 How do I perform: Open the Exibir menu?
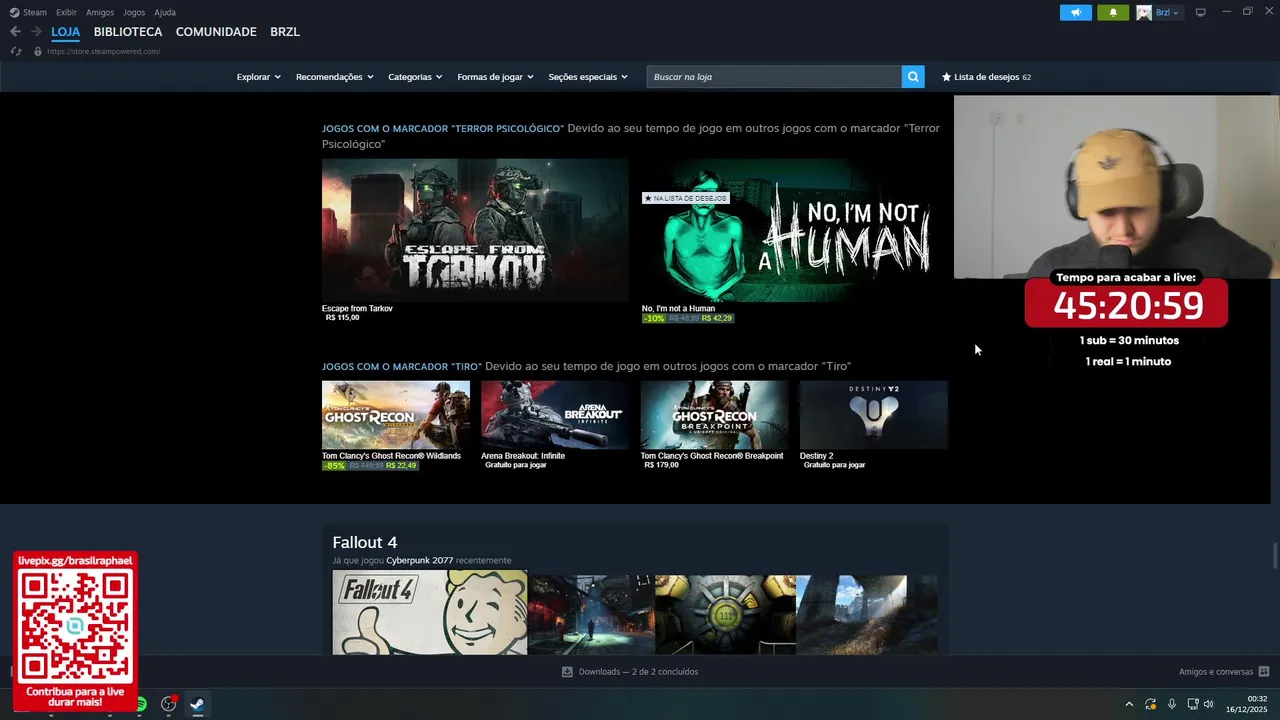[x=66, y=13]
